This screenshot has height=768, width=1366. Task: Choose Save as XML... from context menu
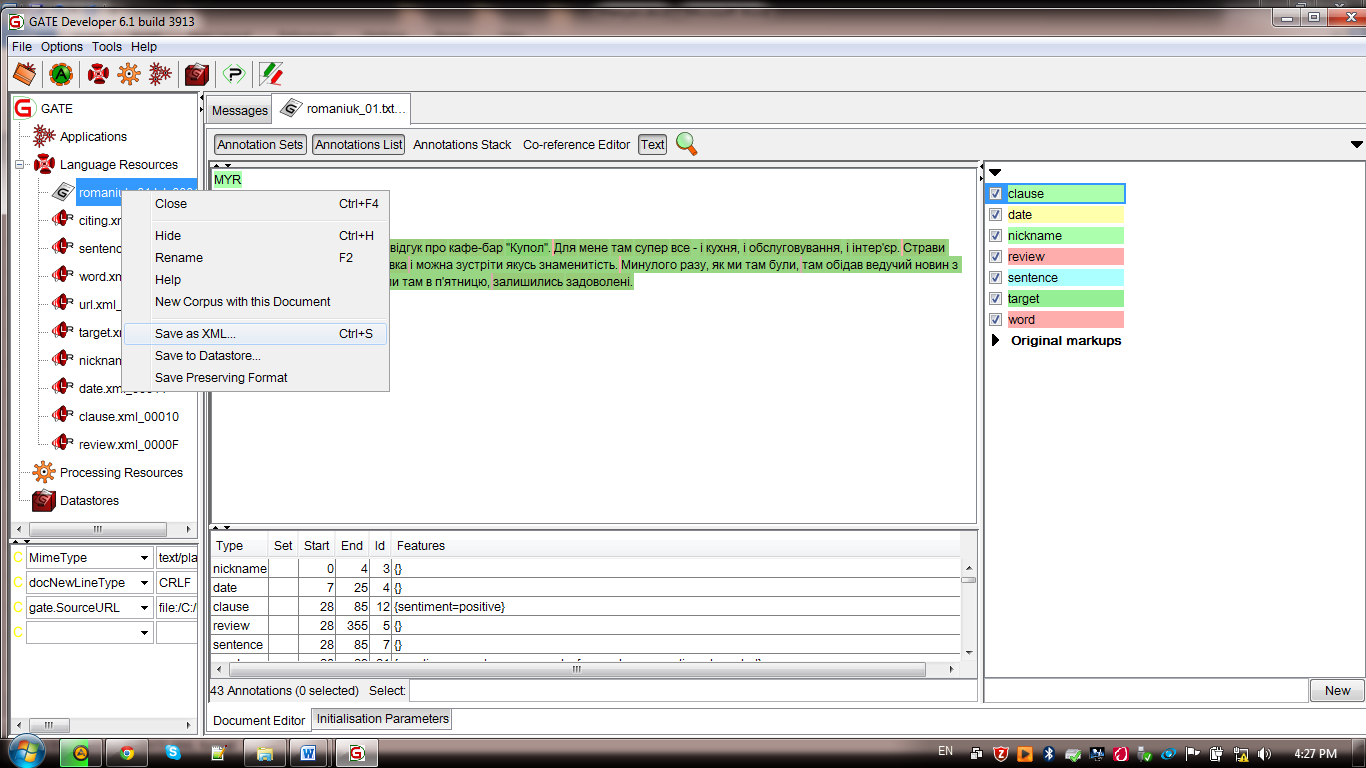click(255, 334)
